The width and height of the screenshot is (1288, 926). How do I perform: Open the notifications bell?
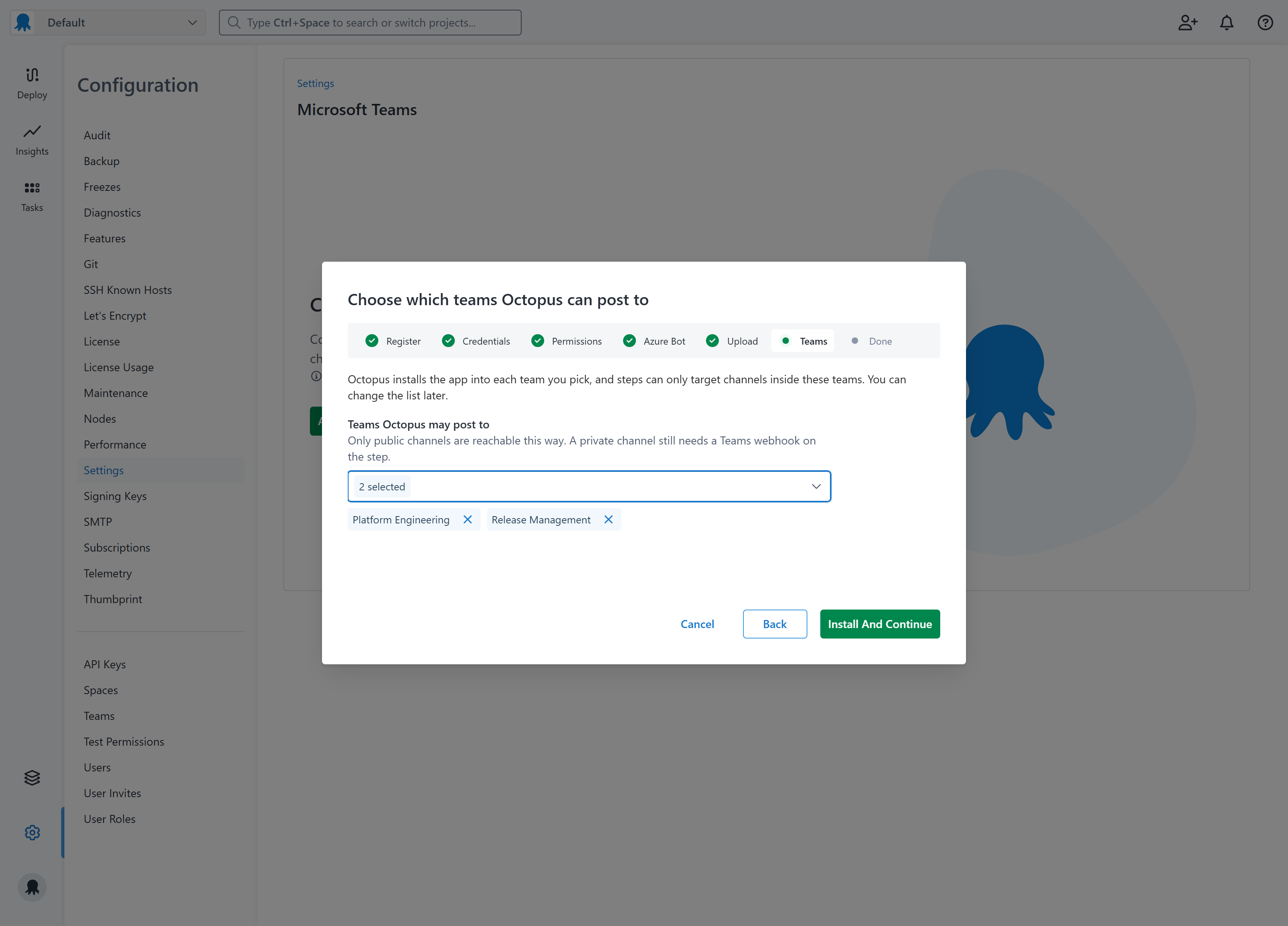click(x=1227, y=23)
